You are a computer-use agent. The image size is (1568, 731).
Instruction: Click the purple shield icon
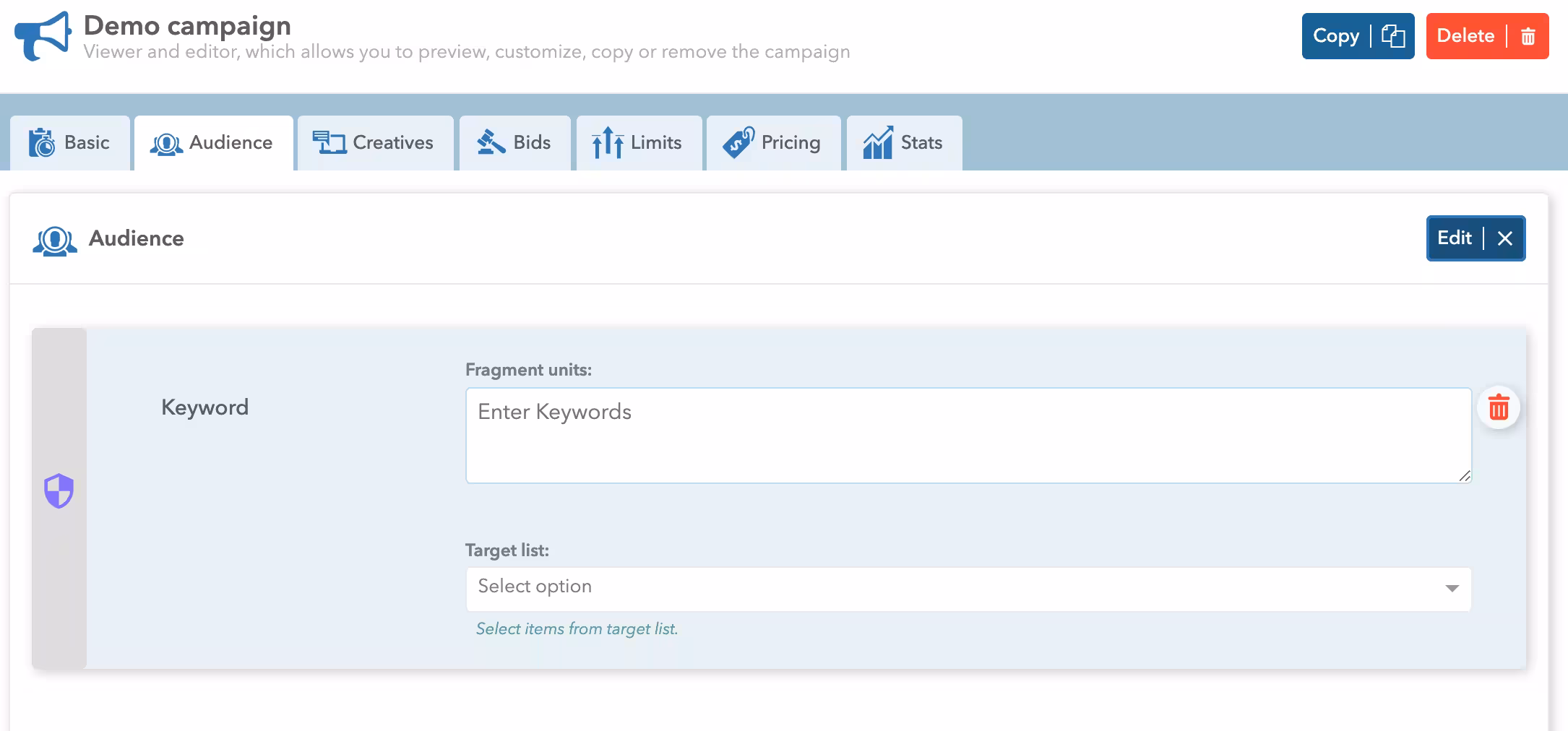tap(59, 491)
